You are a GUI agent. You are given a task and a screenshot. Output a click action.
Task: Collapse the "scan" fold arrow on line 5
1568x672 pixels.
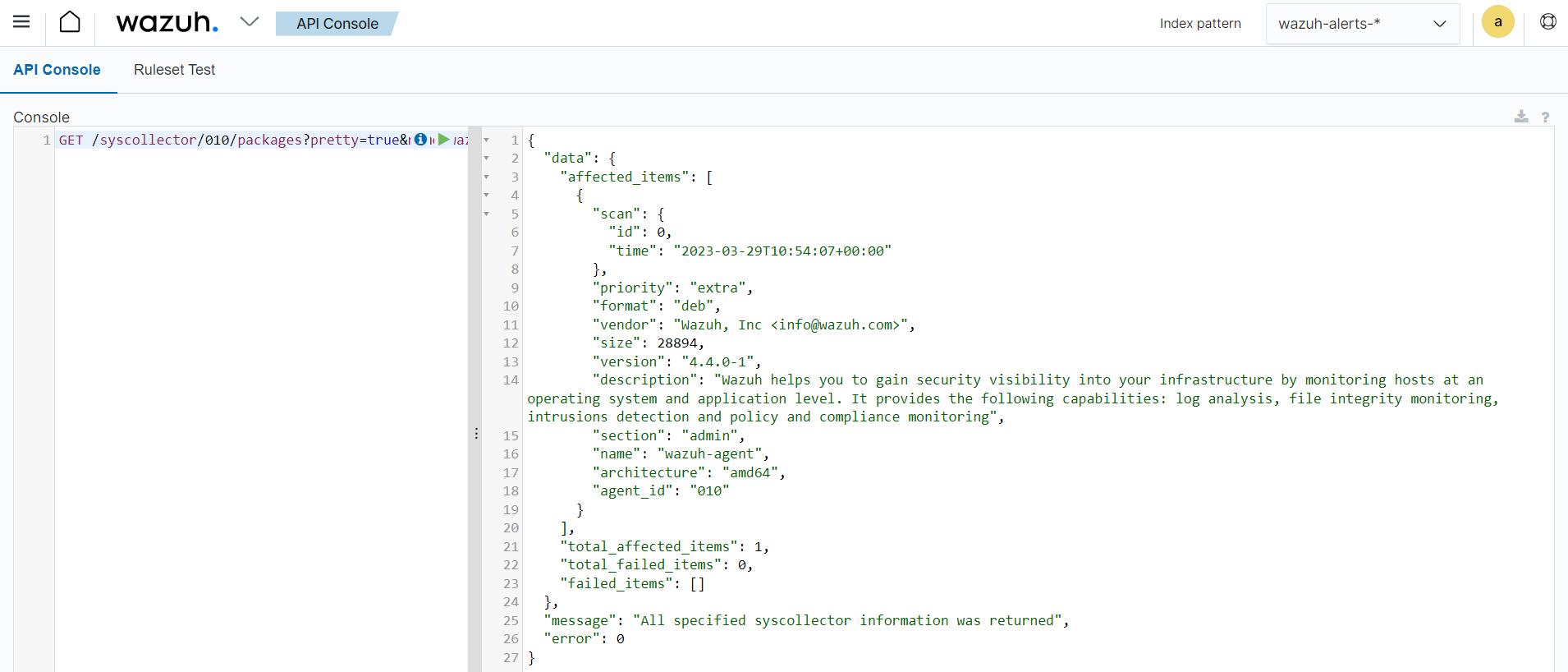(486, 214)
